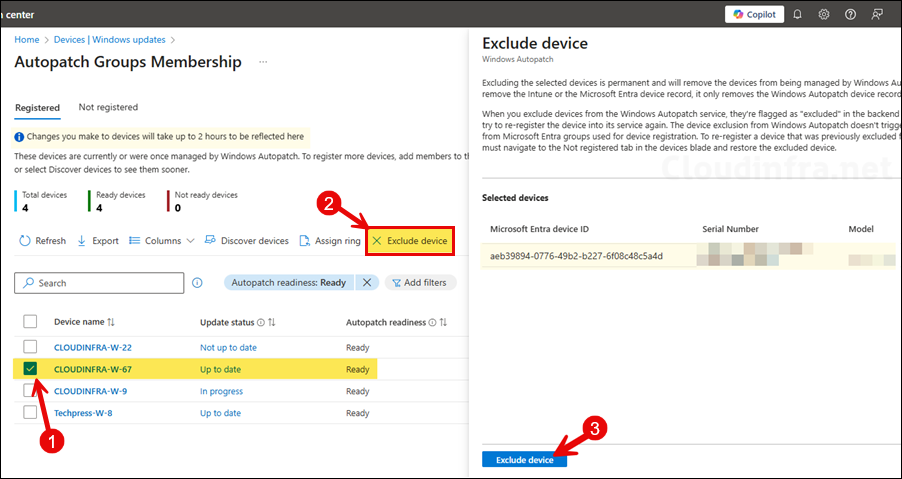Open the ellipsis menu beside page title
Viewport: 902px width, 479px height.
[x=263, y=62]
